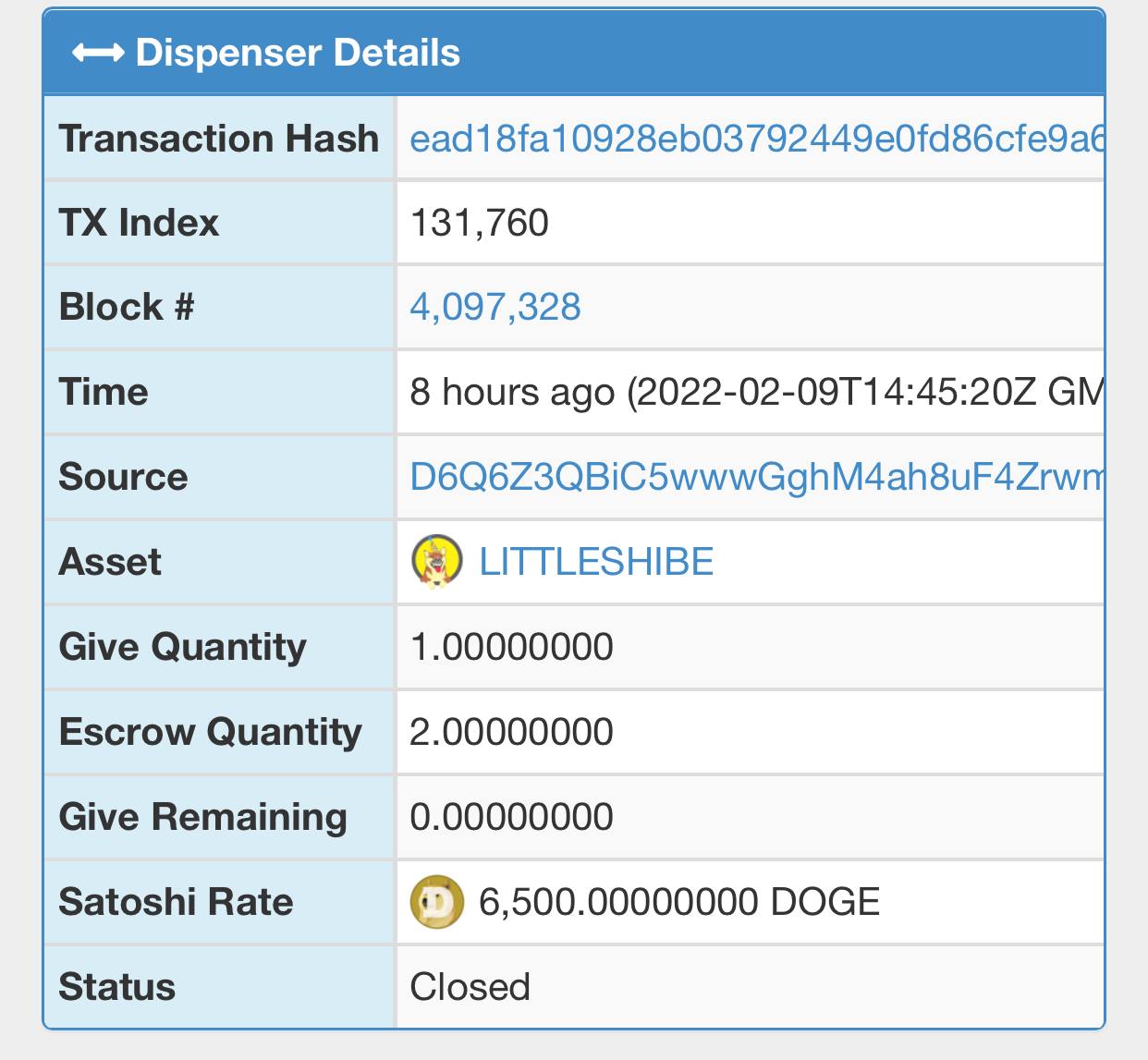1148x1060 pixels.
Task: Click the timestamp showing 8 hours ago
Action: (x=756, y=392)
